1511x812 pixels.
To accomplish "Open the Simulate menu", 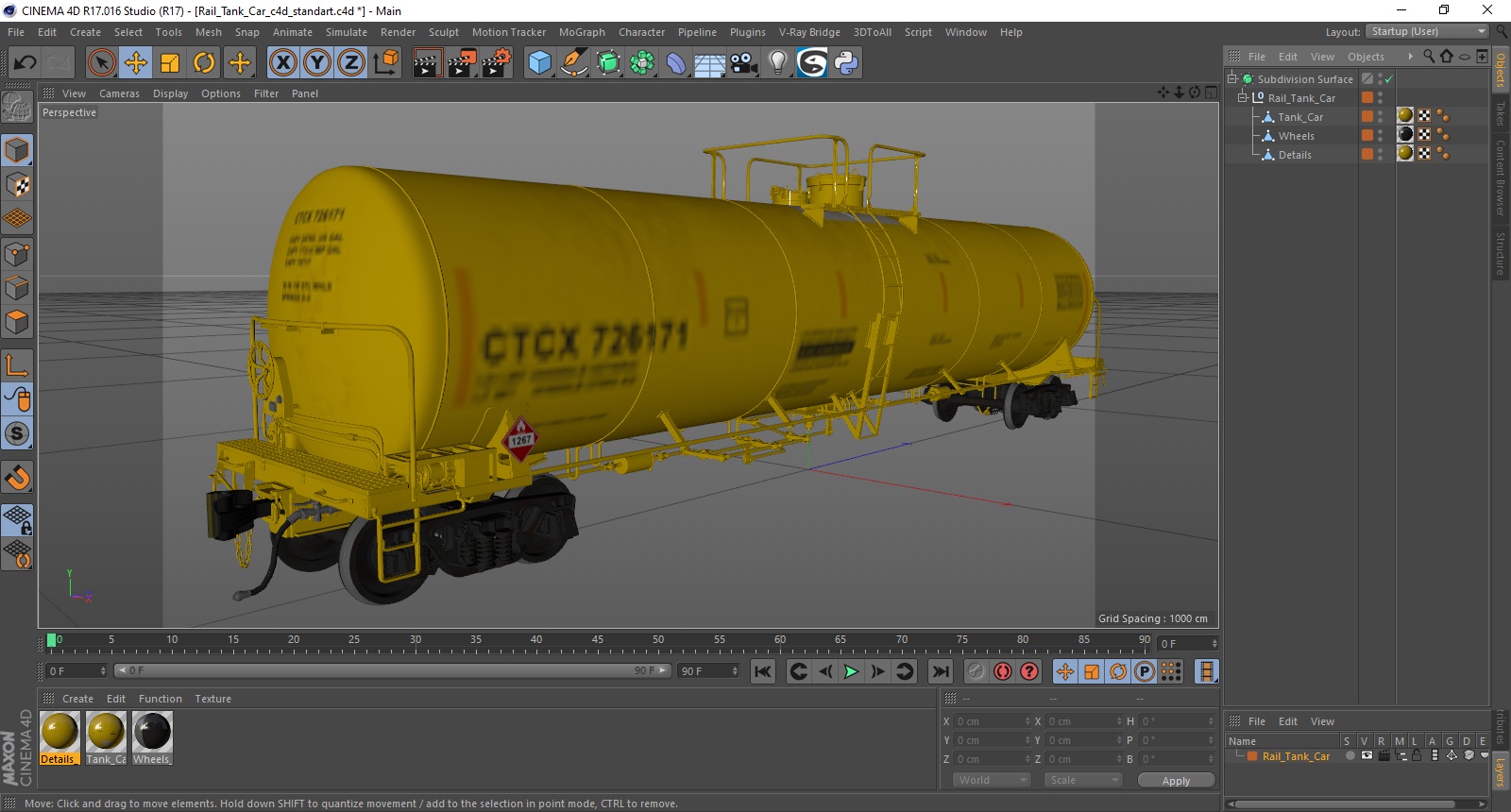I will coord(347,32).
